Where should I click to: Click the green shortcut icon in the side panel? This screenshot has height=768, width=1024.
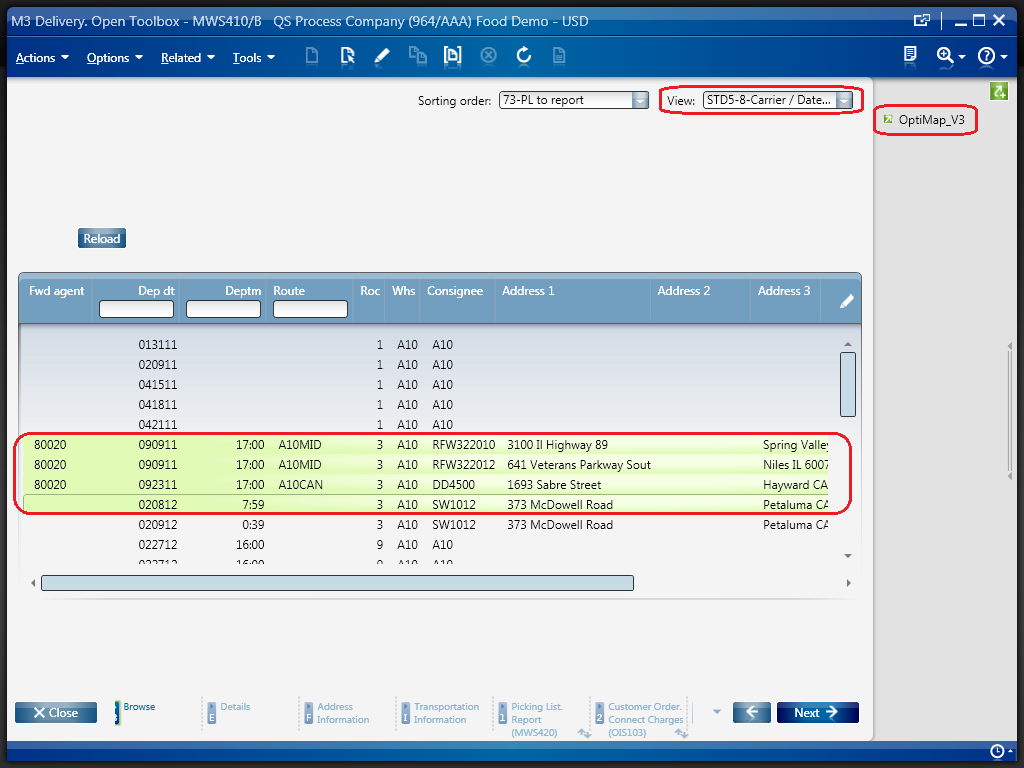[x=997, y=91]
